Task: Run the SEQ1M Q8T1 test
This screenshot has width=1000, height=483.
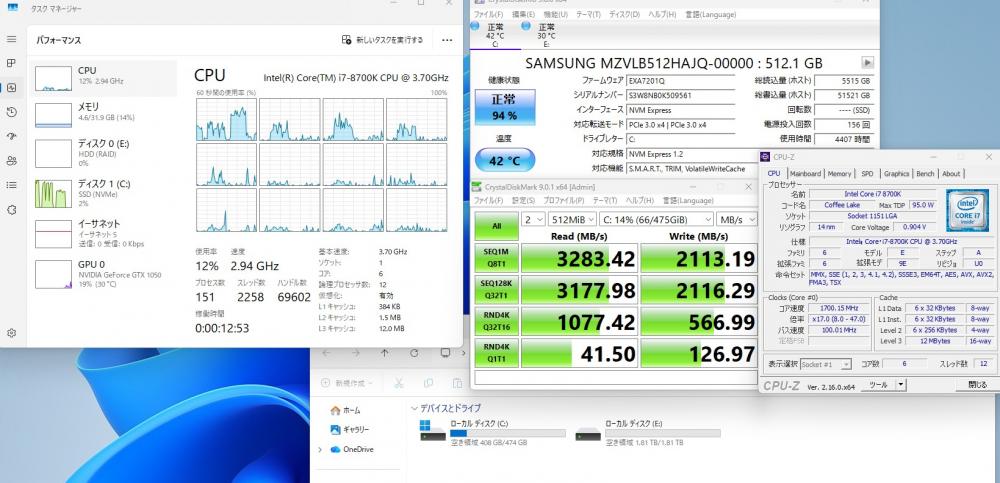Action: [x=496, y=257]
